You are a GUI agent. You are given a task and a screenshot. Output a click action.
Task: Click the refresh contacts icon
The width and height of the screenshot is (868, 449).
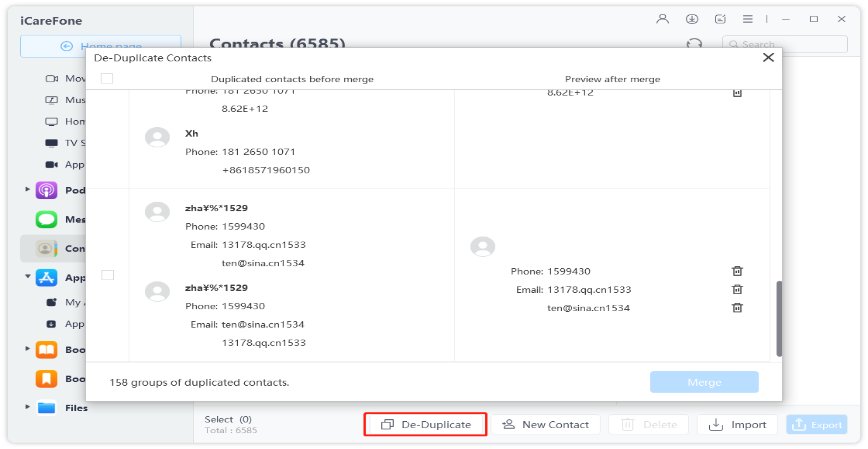(x=694, y=44)
